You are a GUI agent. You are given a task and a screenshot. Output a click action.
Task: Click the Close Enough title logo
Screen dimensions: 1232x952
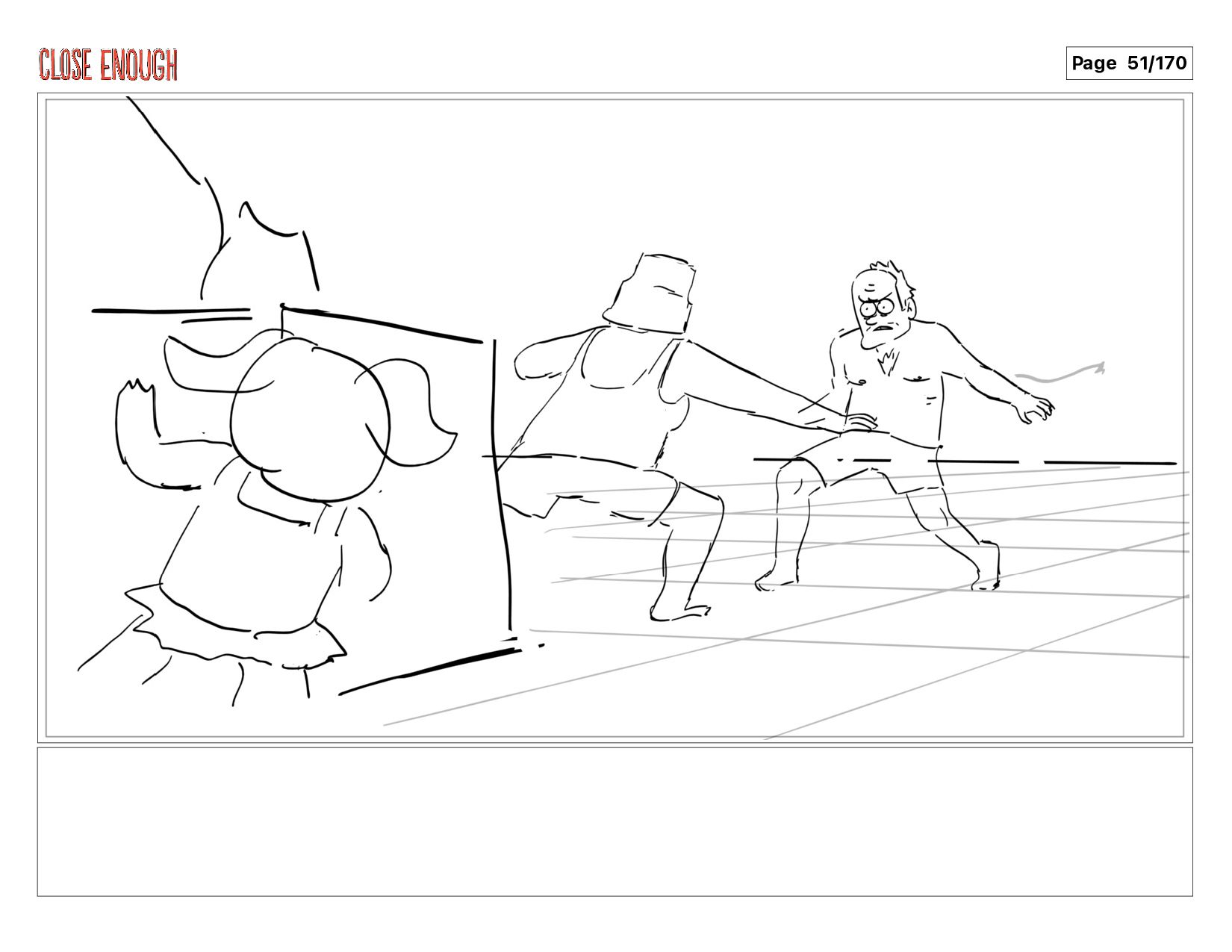point(108,65)
